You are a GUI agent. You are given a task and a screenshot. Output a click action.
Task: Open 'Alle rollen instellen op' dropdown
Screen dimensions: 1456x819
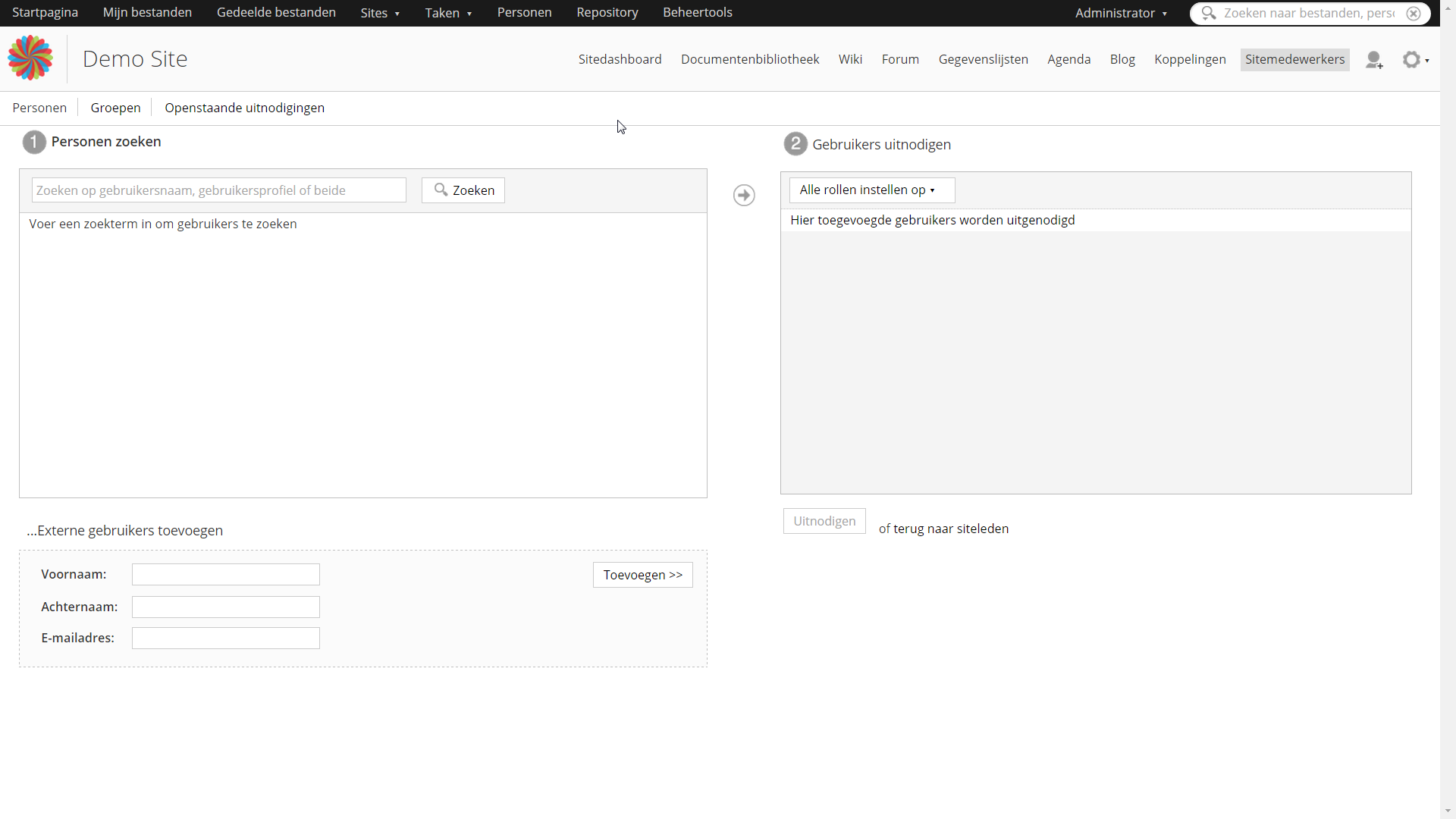coord(871,190)
